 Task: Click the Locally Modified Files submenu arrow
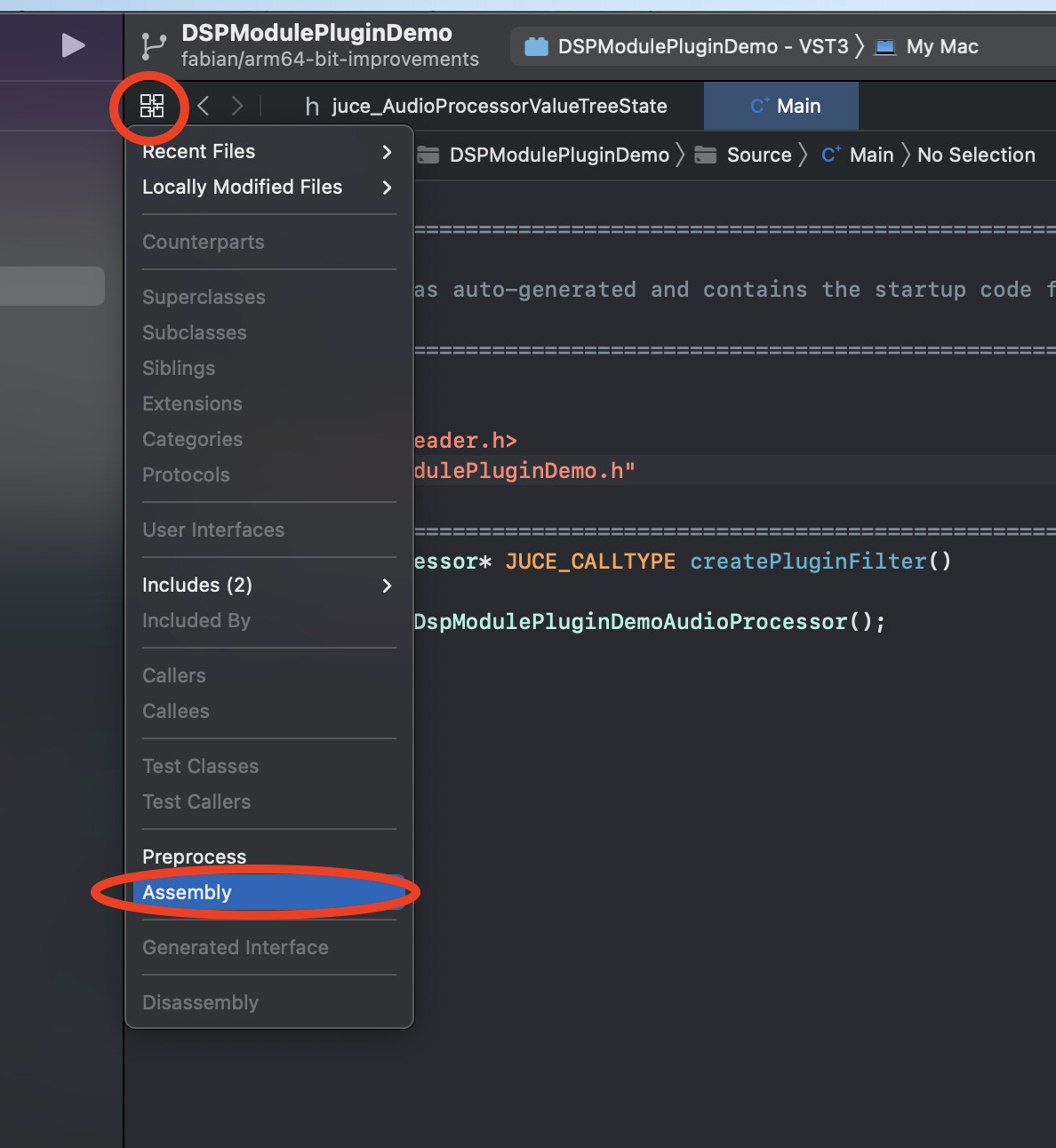[x=387, y=187]
